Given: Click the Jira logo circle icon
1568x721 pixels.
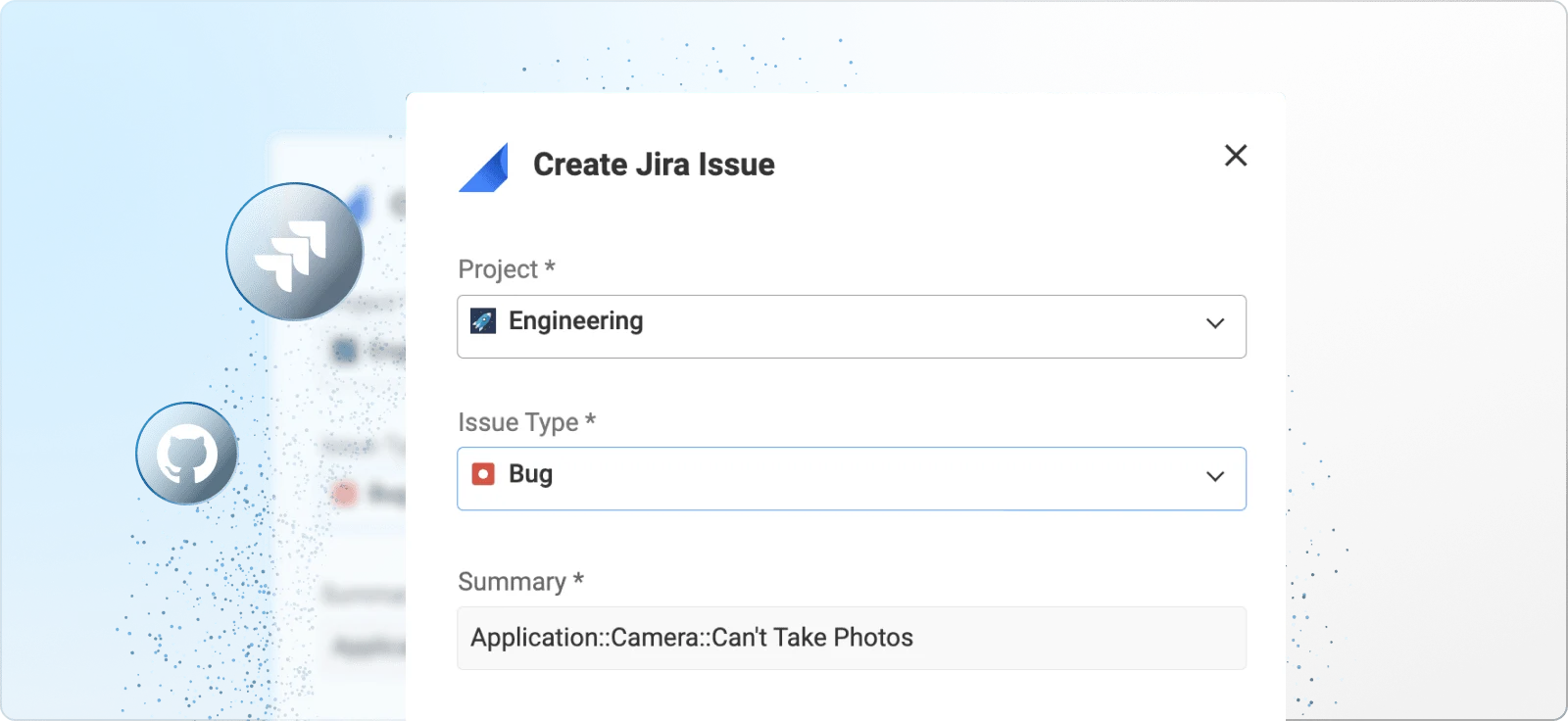Looking at the screenshot, I should coord(295,252).
